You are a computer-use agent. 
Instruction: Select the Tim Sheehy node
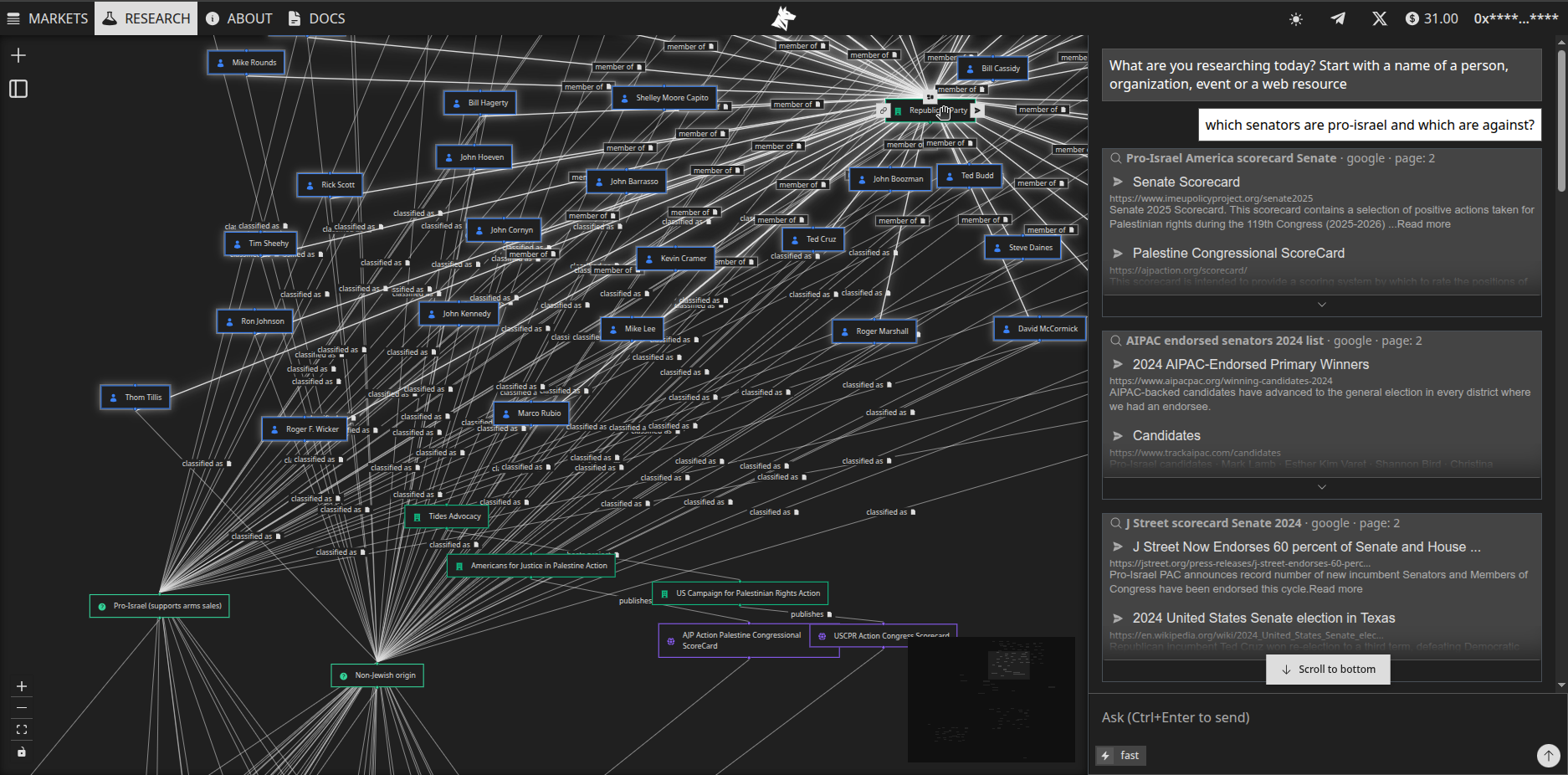[260, 244]
